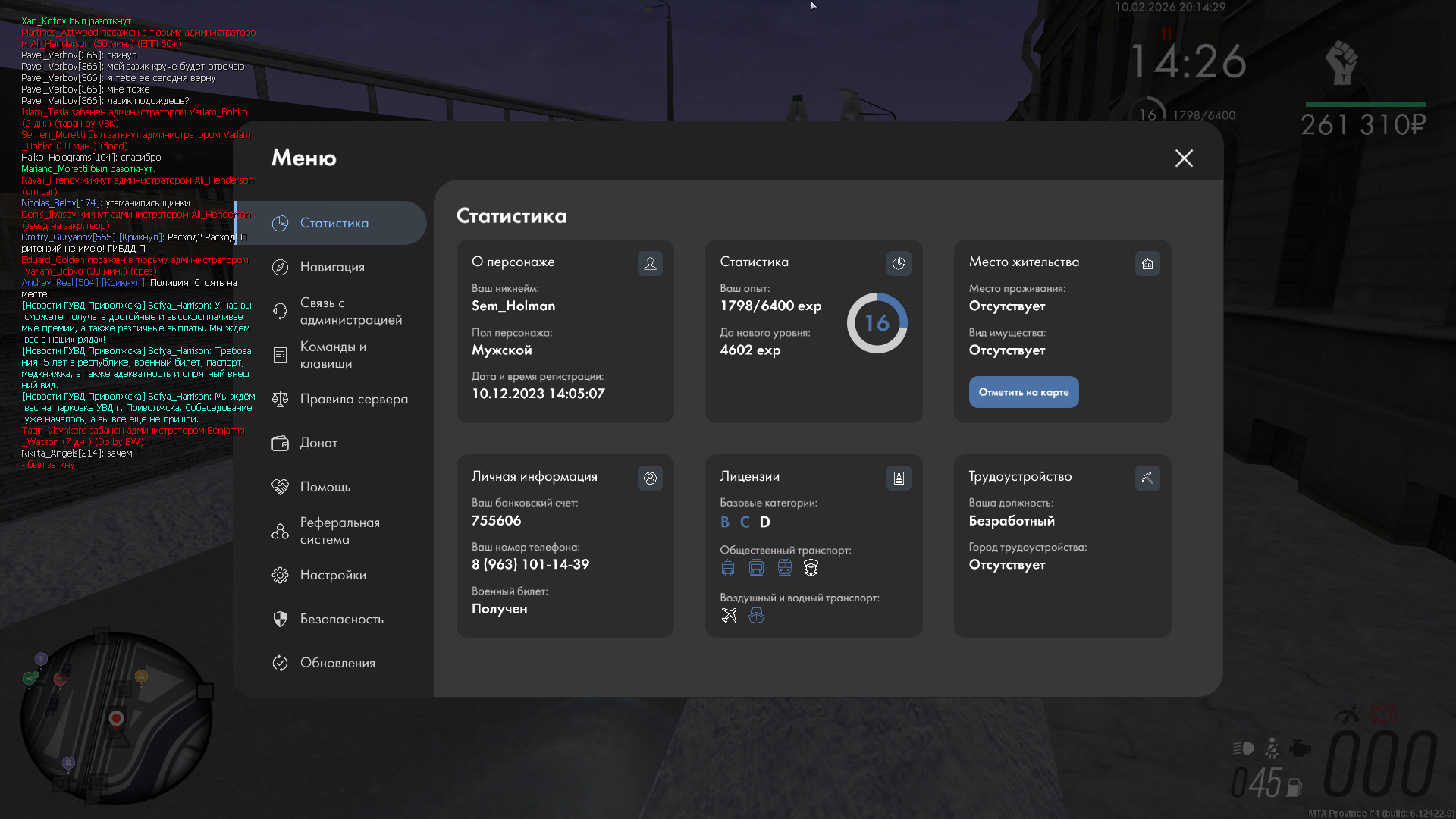Viewport: 1456px width, 819px height.
Task: Click the category D license letter
Action: [x=764, y=522]
